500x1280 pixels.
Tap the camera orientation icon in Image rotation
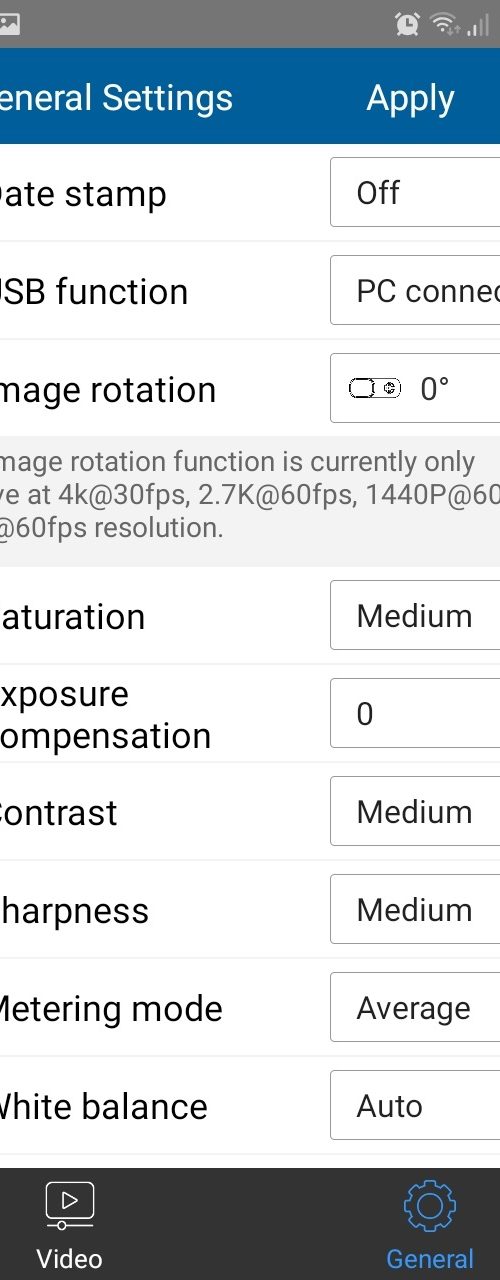(375, 388)
